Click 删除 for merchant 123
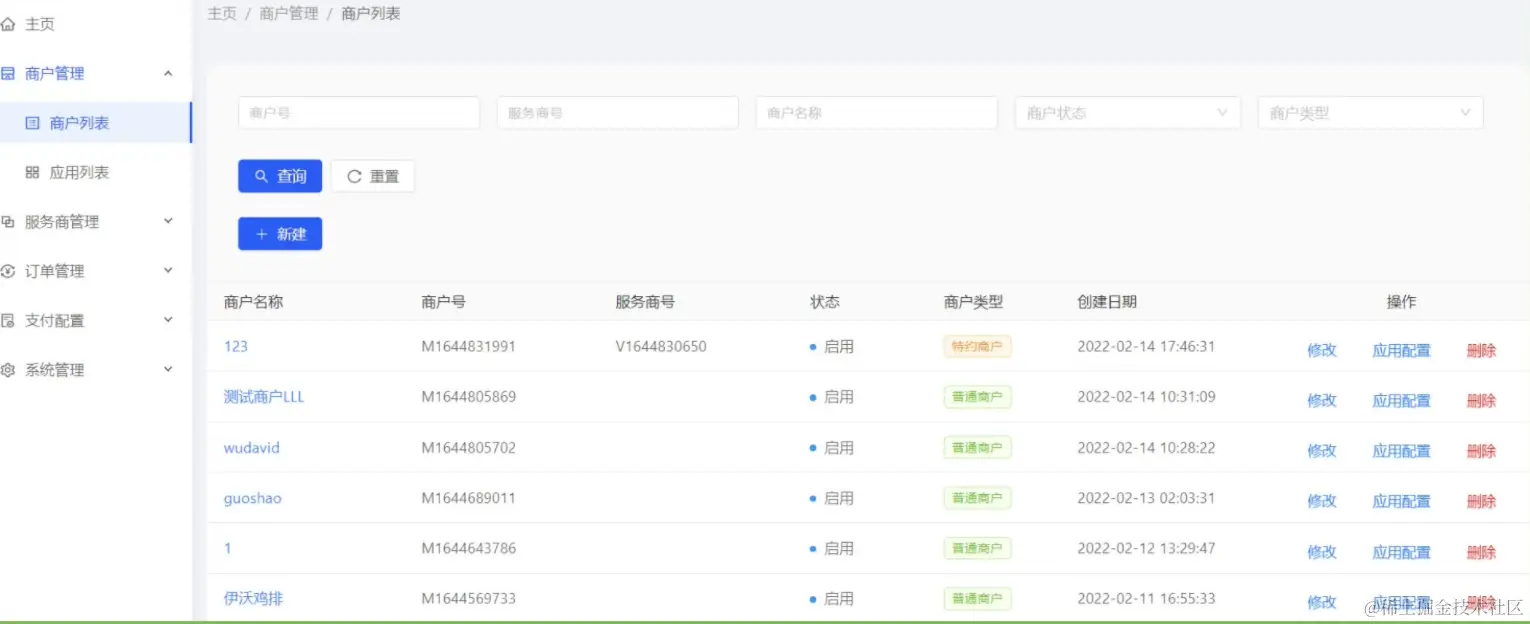Viewport: 1530px width, 624px height. (1481, 350)
